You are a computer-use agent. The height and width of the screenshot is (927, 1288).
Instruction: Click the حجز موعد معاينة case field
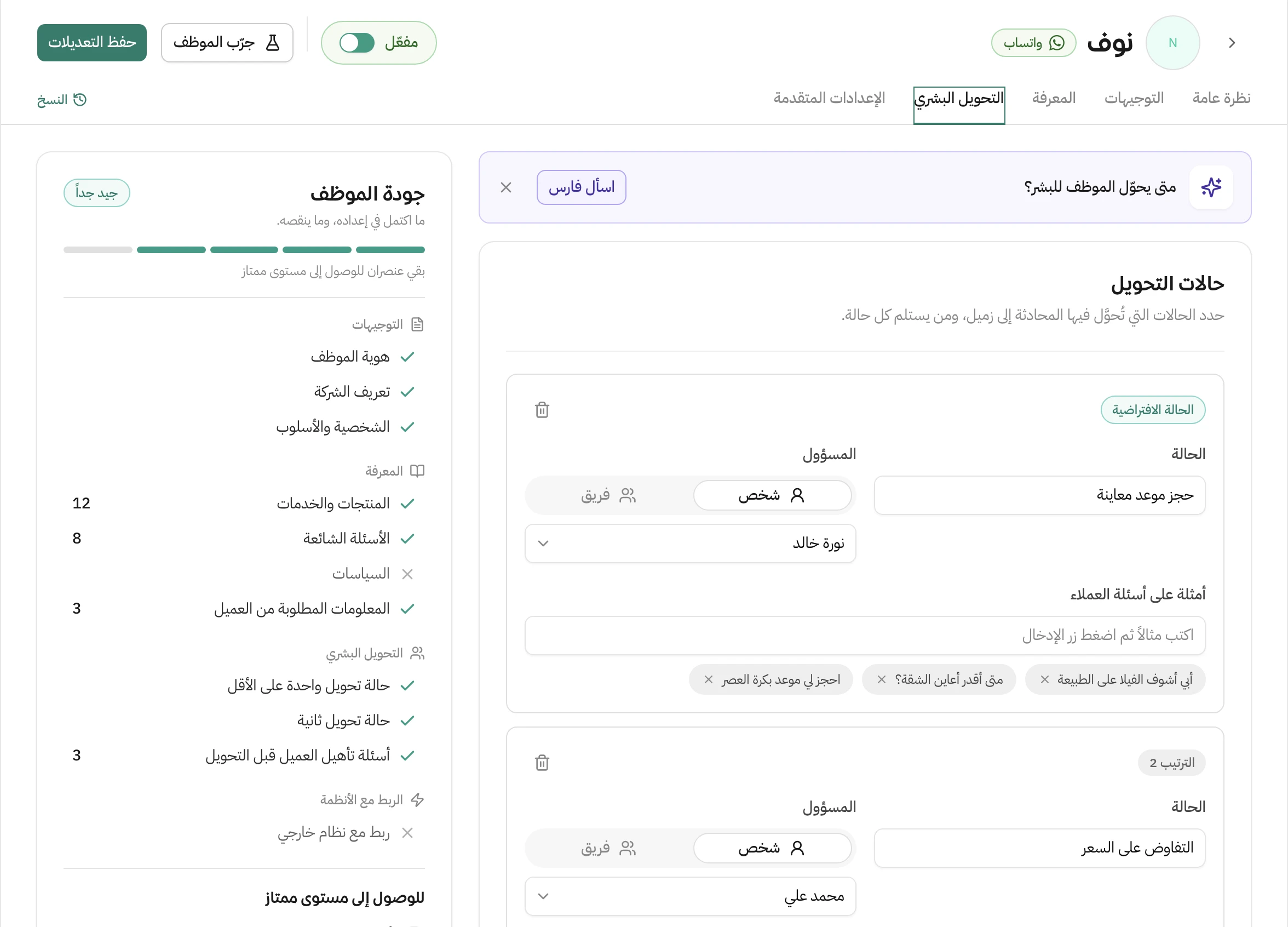pyautogui.click(x=1039, y=495)
